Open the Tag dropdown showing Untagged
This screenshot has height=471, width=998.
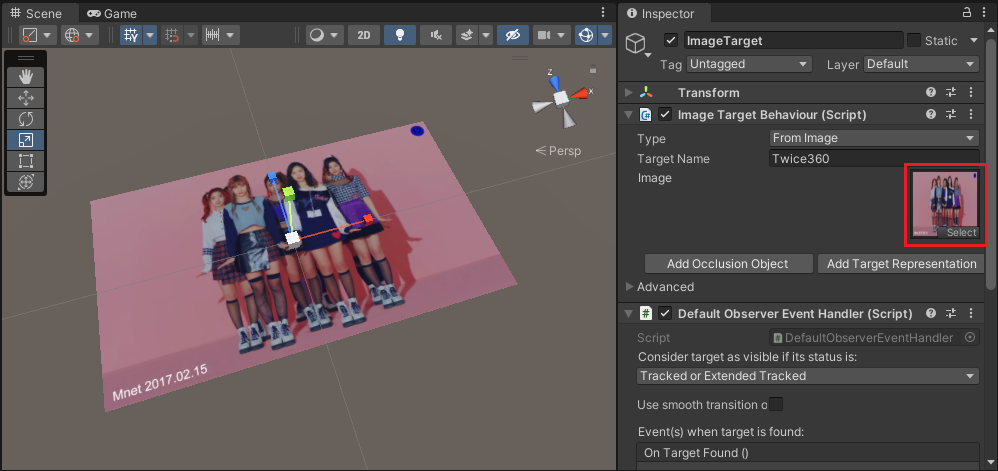[749, 64]
